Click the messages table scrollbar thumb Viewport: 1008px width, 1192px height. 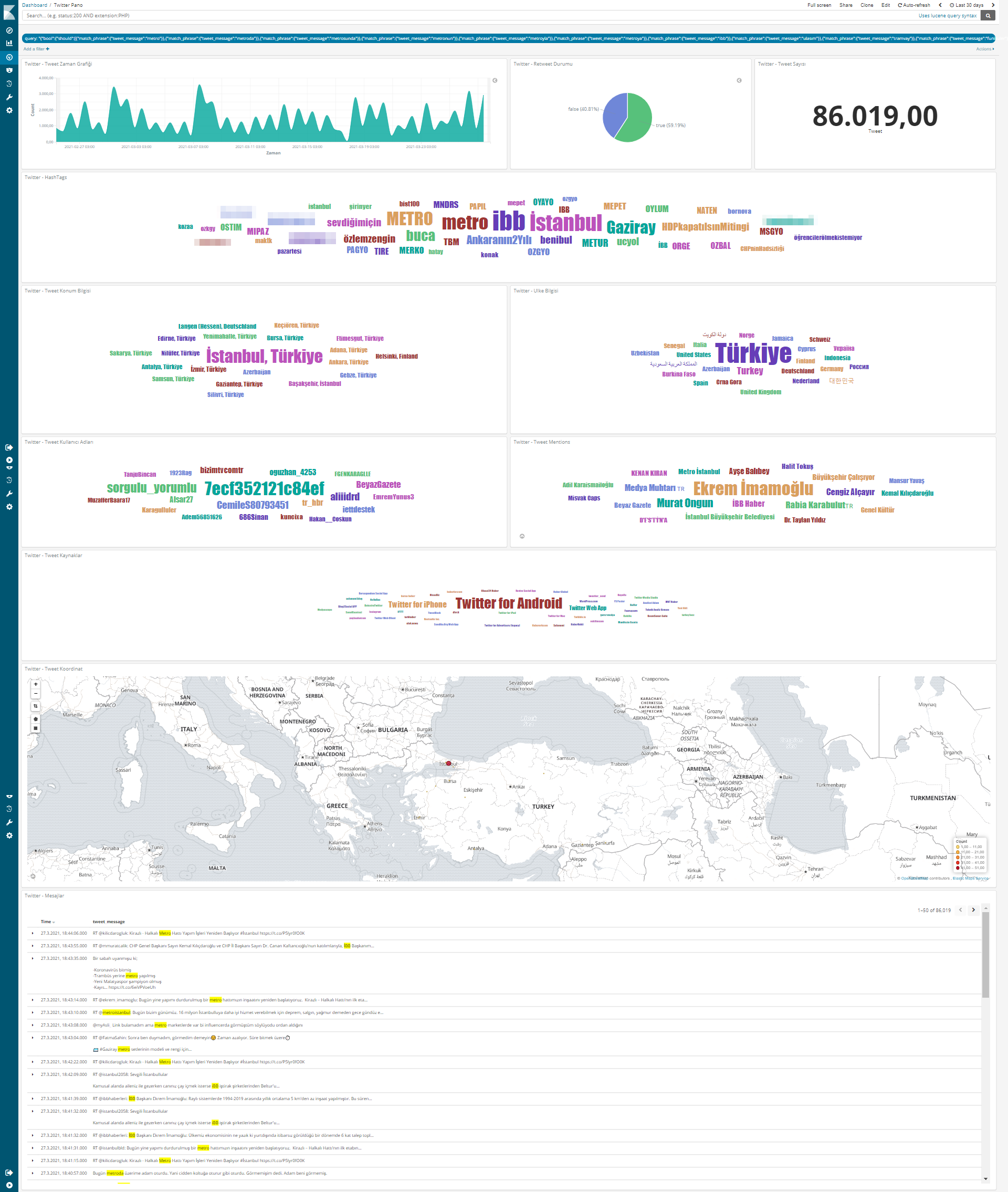point(985,955)
